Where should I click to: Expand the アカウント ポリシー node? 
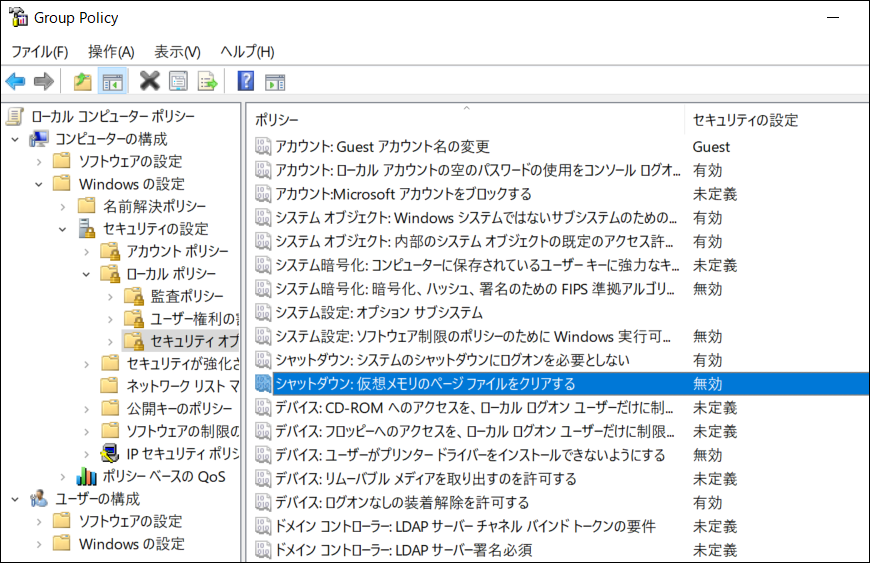[x=87, y=252]
